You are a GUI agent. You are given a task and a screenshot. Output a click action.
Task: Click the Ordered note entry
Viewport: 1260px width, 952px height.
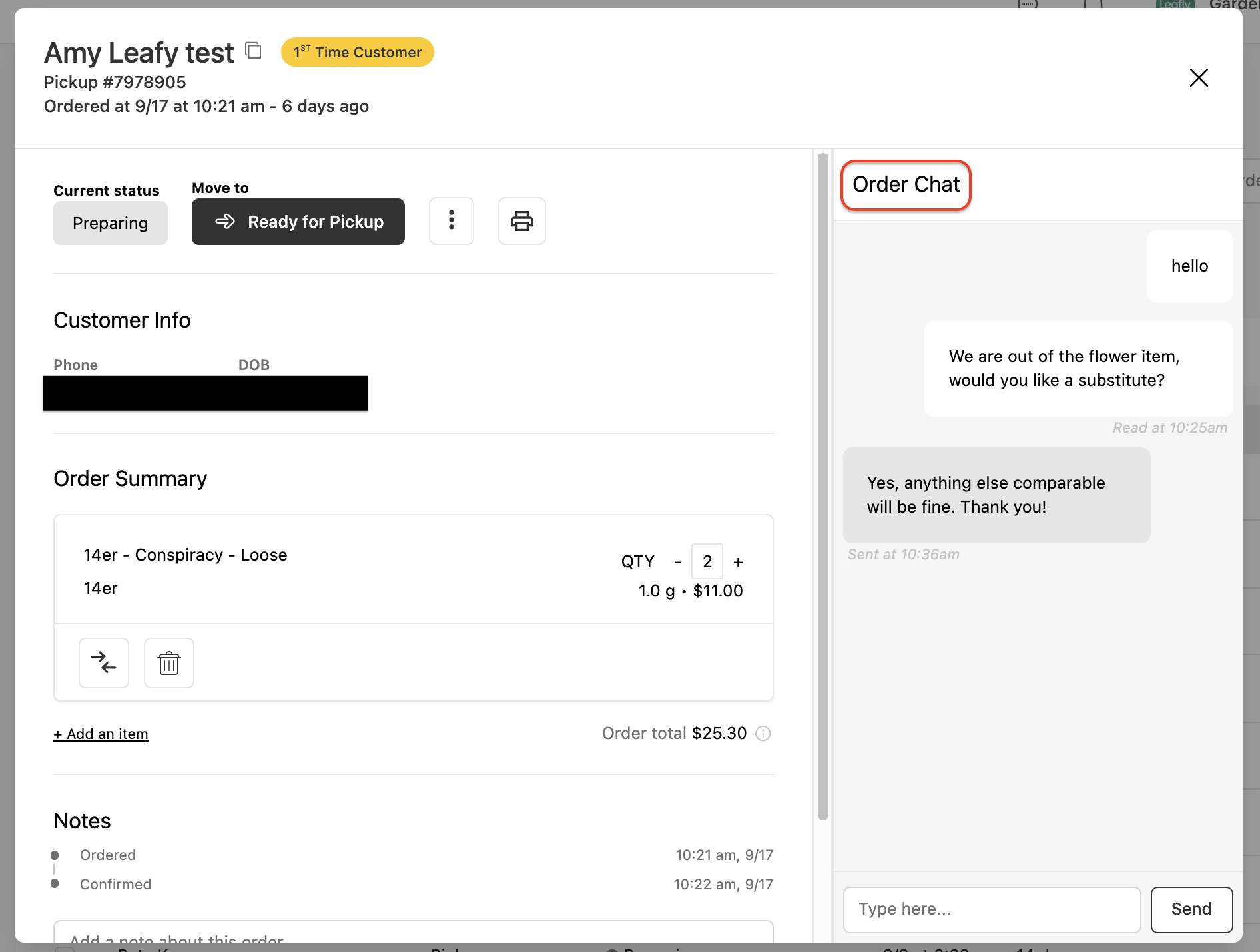click(x=107, y=855)
